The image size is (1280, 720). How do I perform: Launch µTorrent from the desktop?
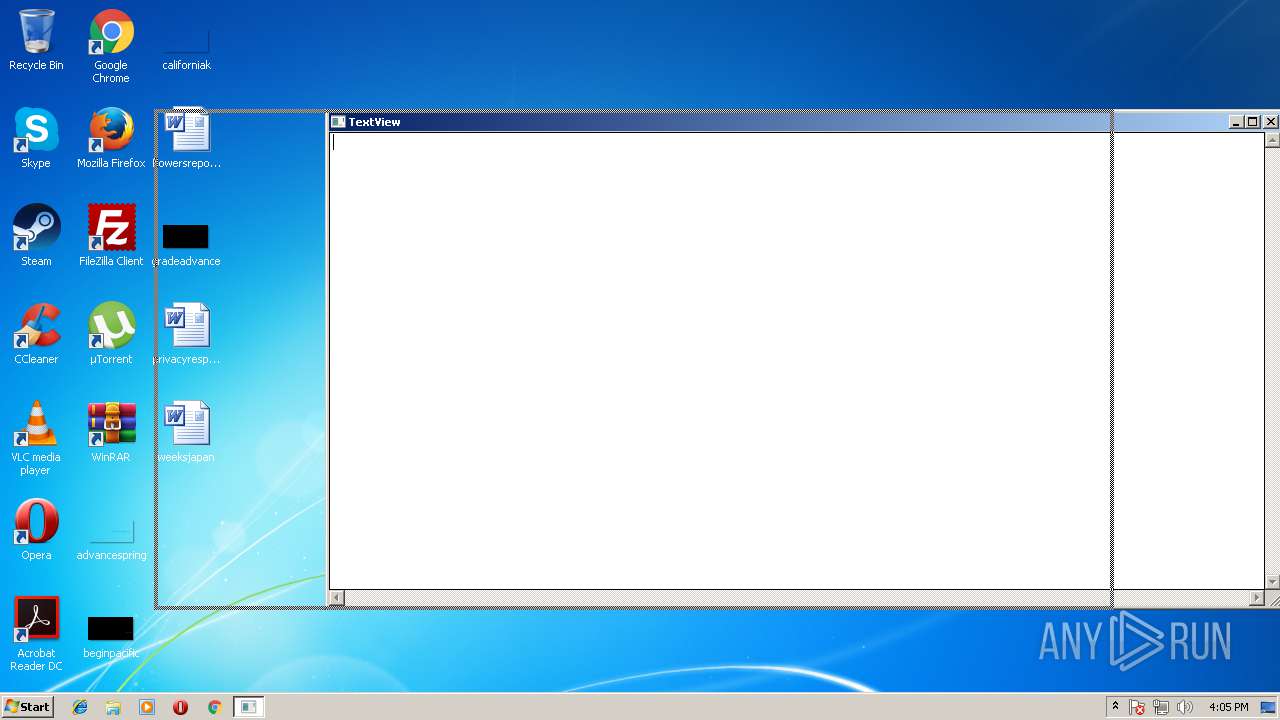pos(111,335)
